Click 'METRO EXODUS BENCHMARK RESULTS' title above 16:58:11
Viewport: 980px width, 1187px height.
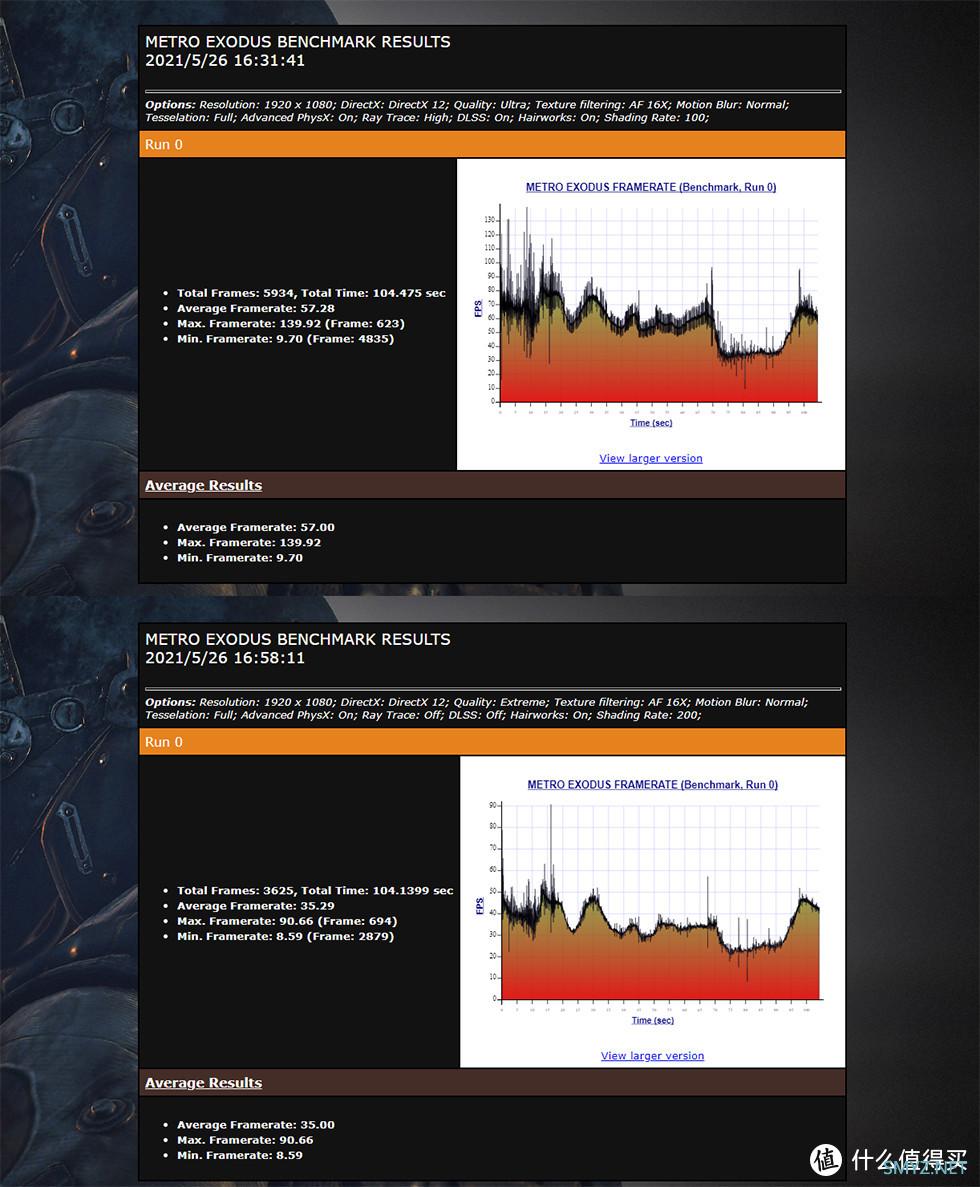[297, 639]
